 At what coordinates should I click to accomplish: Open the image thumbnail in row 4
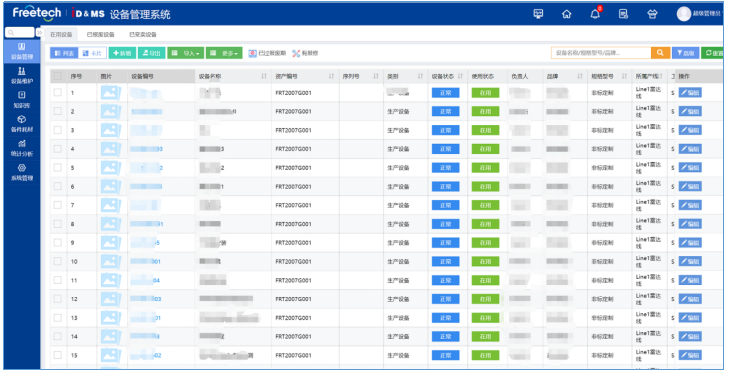tap(111, 149)
